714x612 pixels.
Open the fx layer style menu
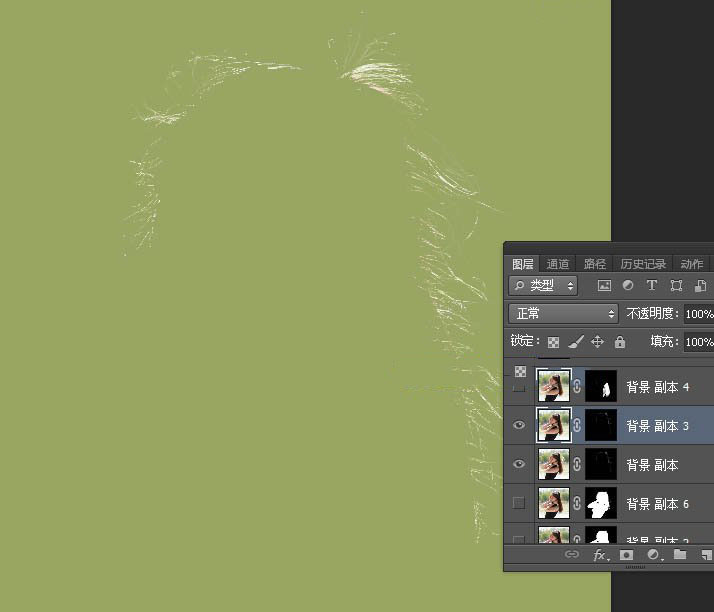tap(600, 554)
